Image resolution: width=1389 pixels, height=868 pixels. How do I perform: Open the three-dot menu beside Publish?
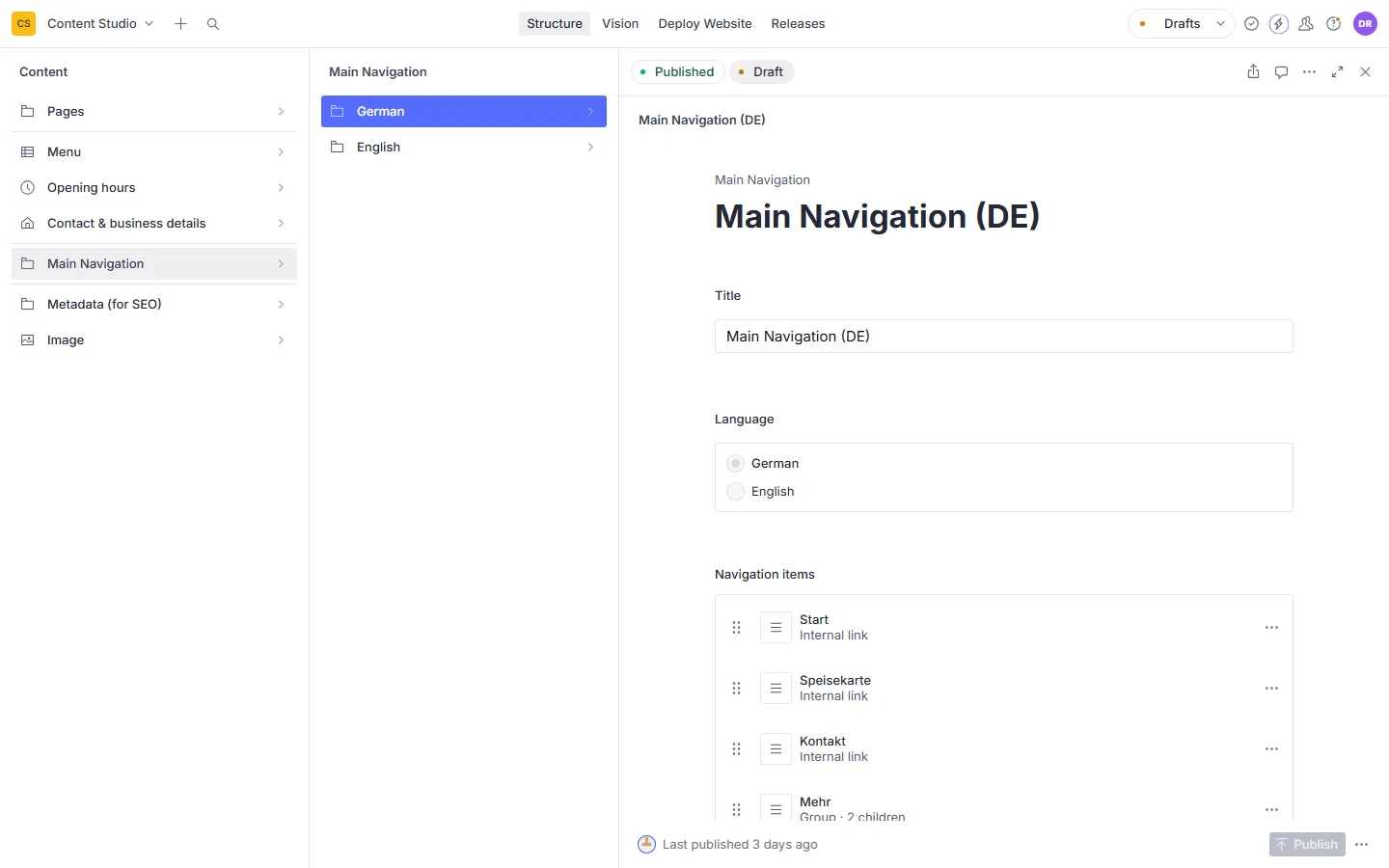pyautogui.click(x=1361, y=845)
